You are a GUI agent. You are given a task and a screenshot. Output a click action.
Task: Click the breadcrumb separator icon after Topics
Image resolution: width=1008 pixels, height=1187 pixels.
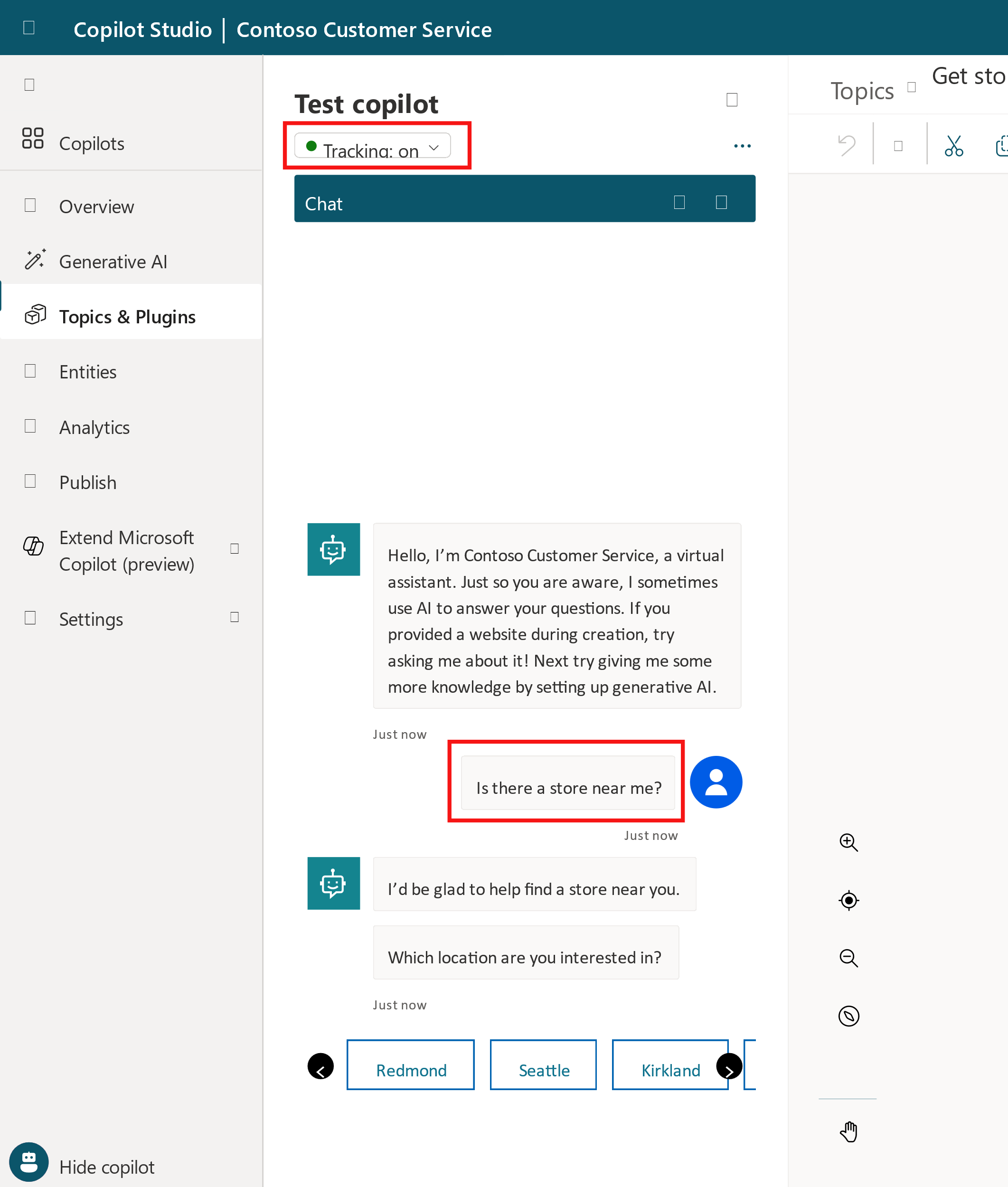click(912, 87)
